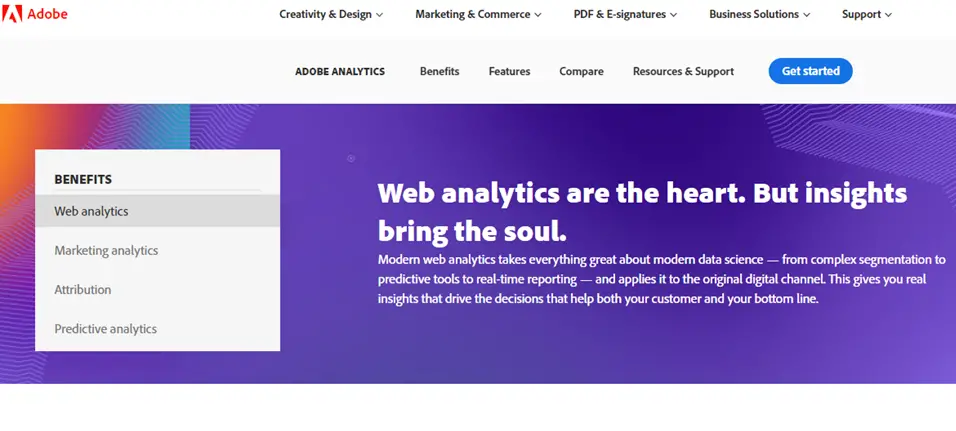Image resolution: width=956 pixels, height=431 pixels.
Task: Click the Adobe wordmark text
Action: click(48, 14)
